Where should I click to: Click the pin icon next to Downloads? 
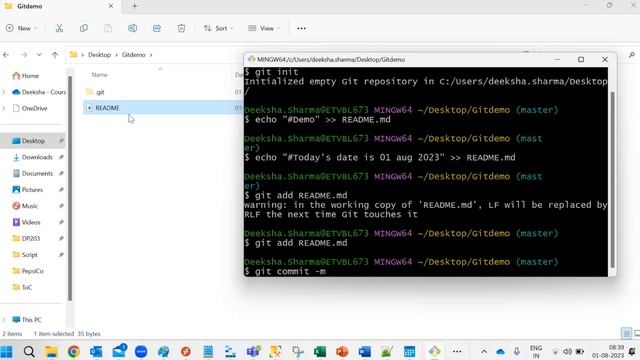[x=61, y=157]
